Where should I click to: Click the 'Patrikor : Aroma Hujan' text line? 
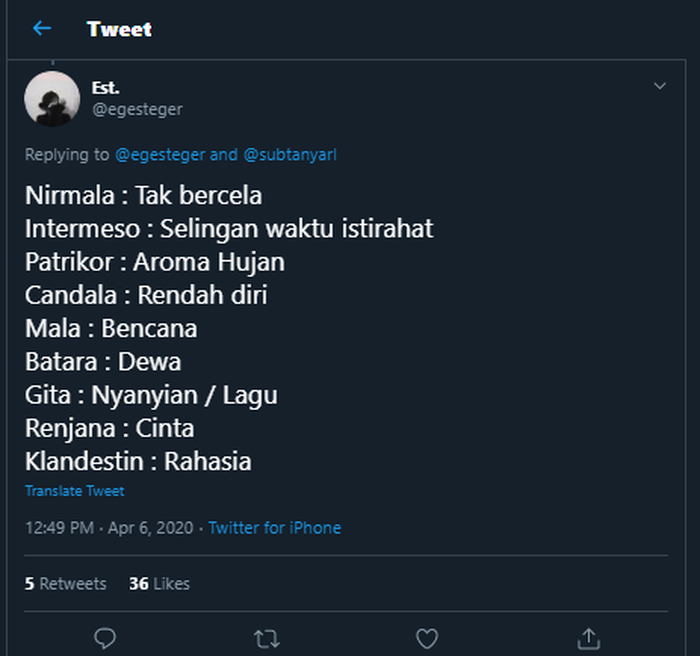[x=155, y=262]
